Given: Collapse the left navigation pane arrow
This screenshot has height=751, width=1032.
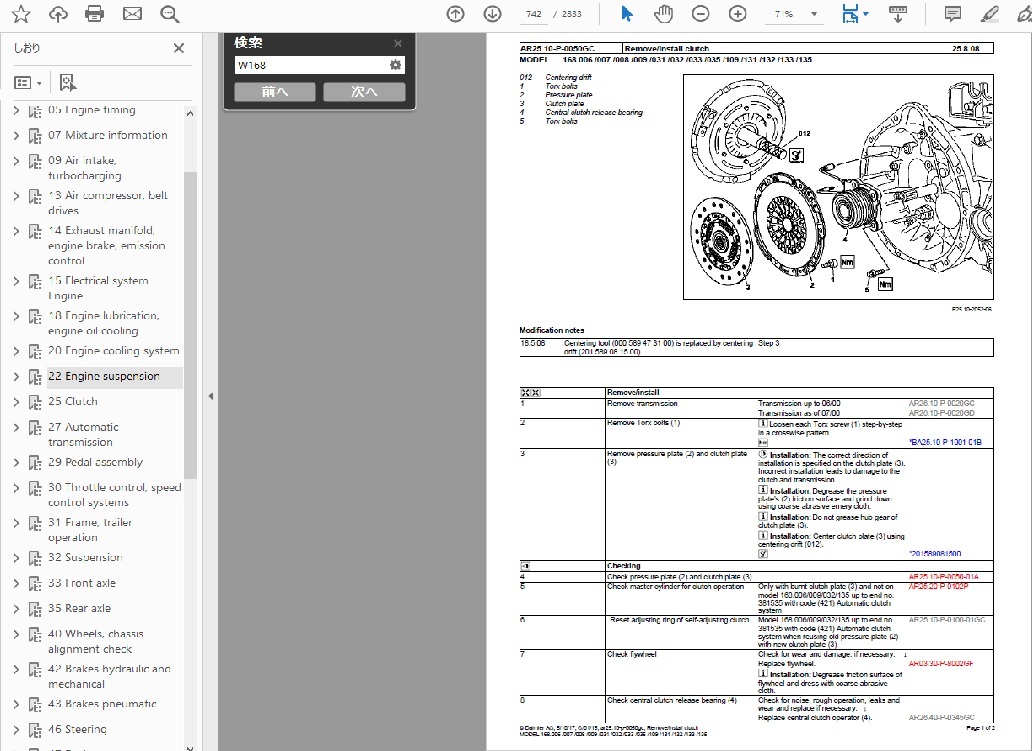Looking at the screenshot, I should (211, 396).
